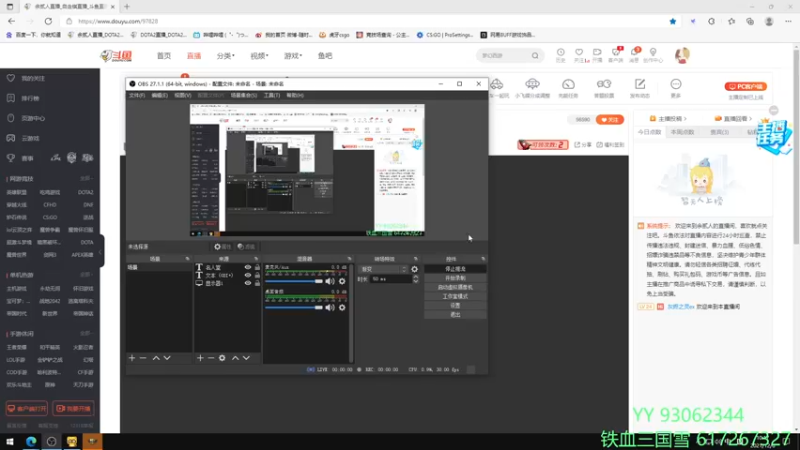This screenshot has height=450, width=800.
Task: Open the OBS Edit menu
Action: (x=159, y=95)
